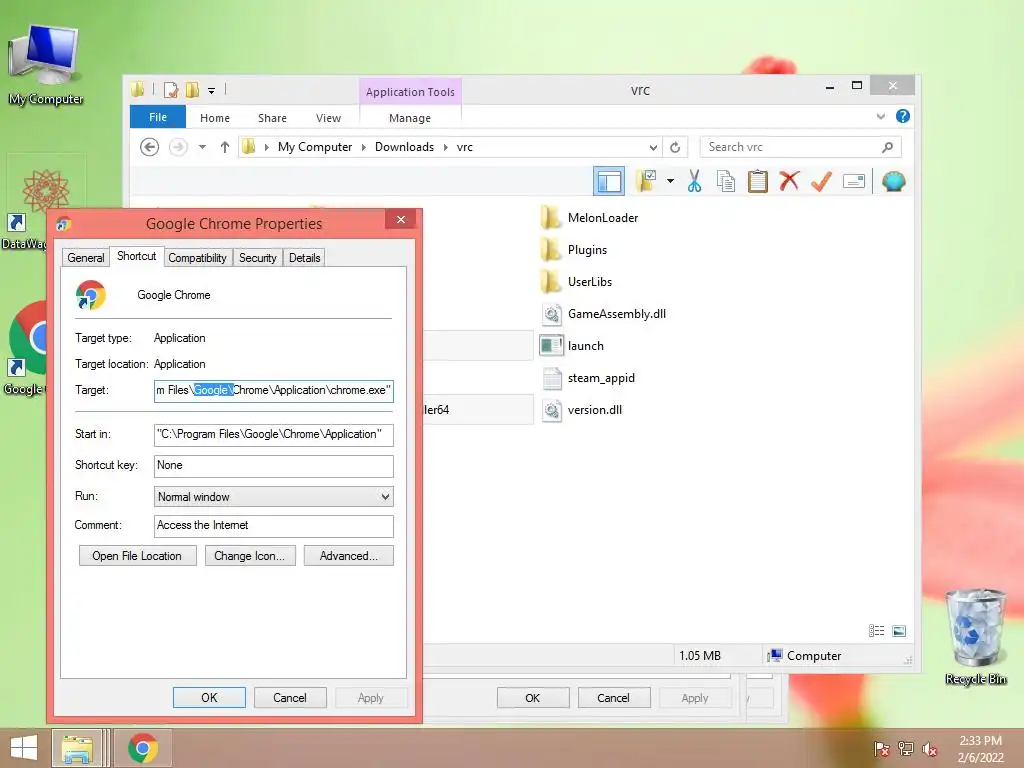
Task: Expand the ribbon chevron
Action: pos(880,116)
